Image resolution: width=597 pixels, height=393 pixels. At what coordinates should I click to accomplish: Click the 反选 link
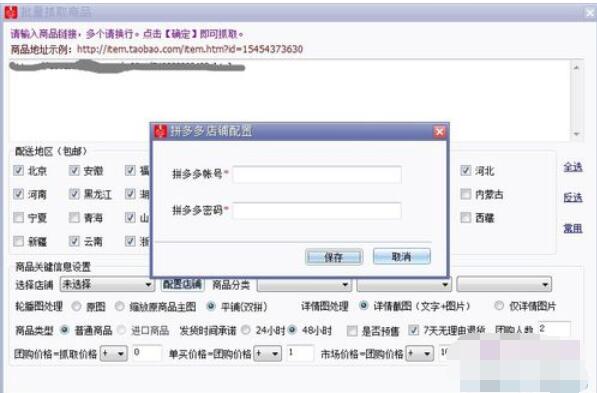(x=573, y=197)
